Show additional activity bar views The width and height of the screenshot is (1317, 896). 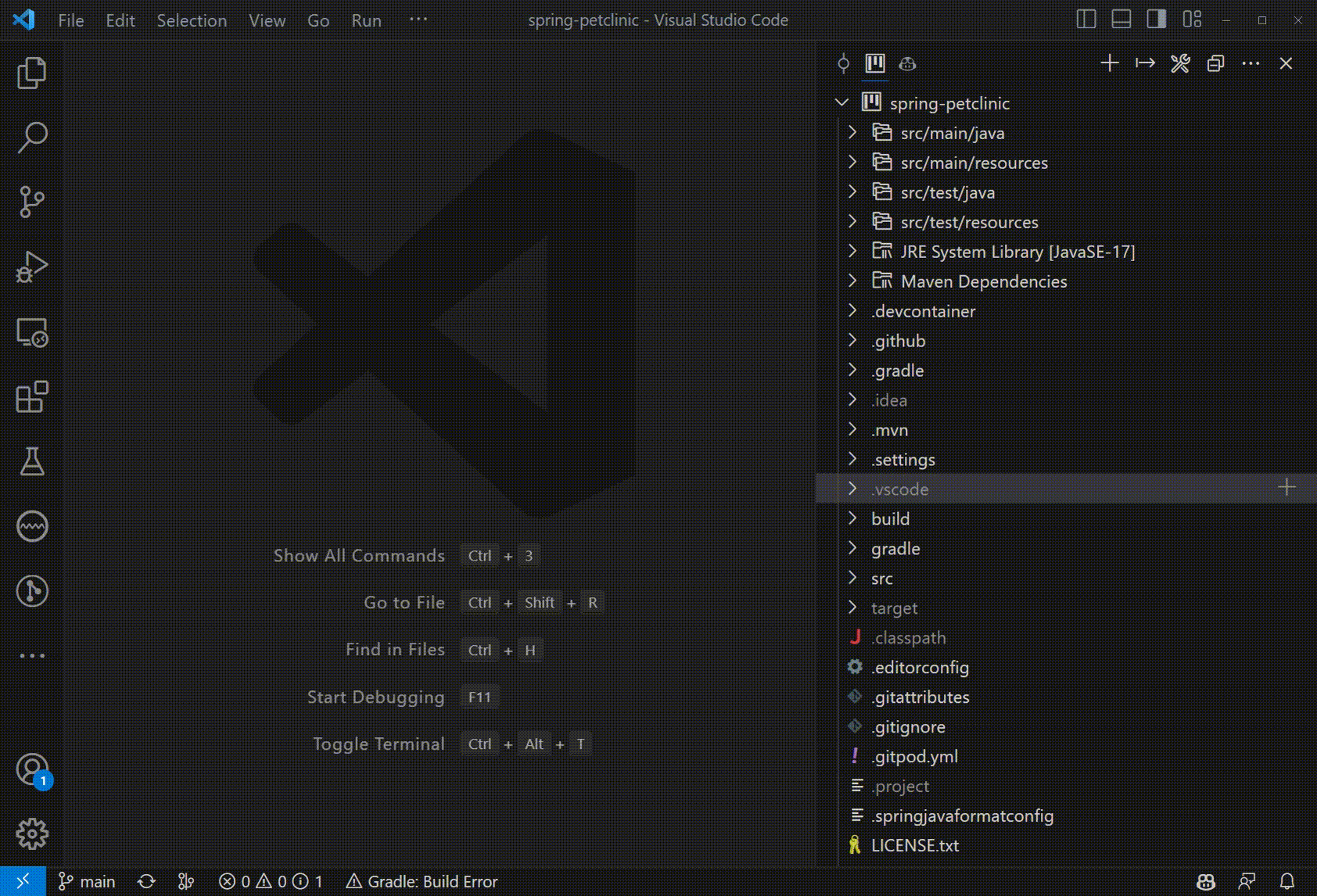(32, 655)
